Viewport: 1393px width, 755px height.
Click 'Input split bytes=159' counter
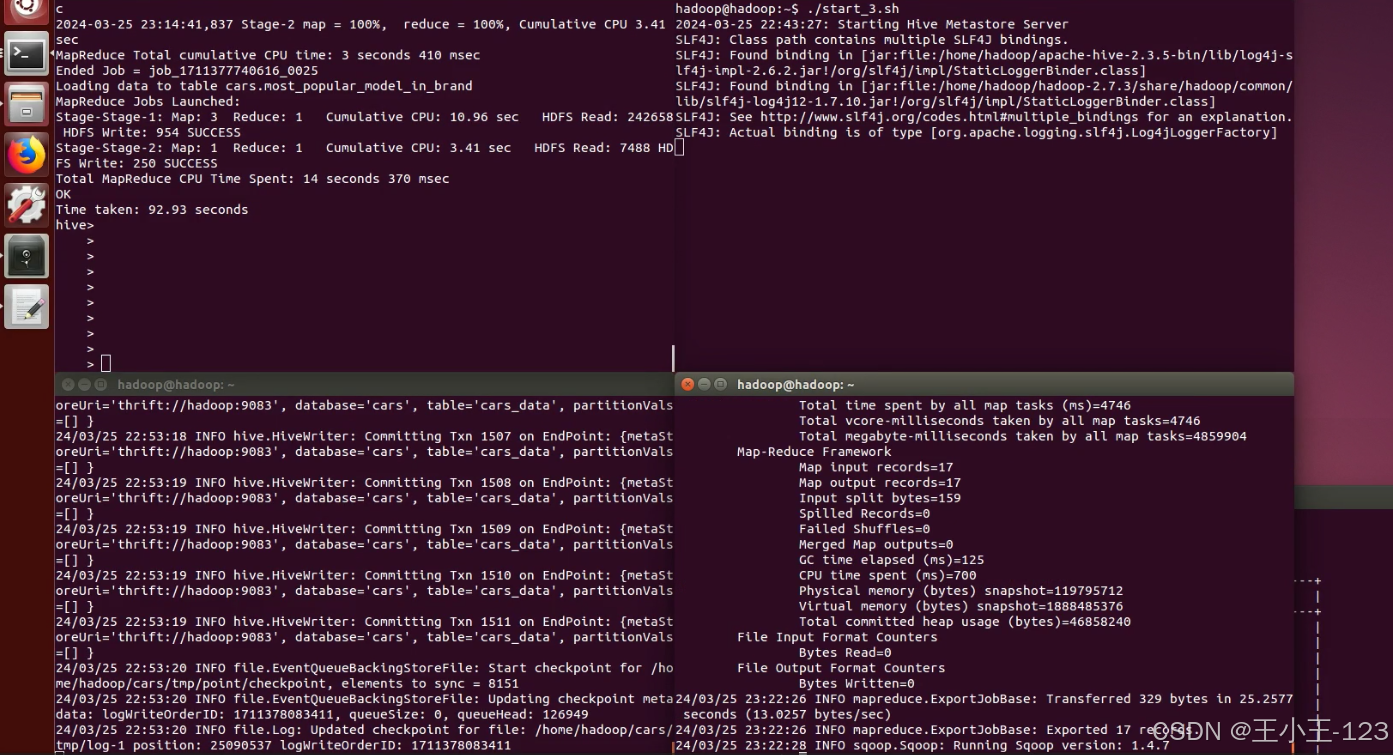(880, 498)
